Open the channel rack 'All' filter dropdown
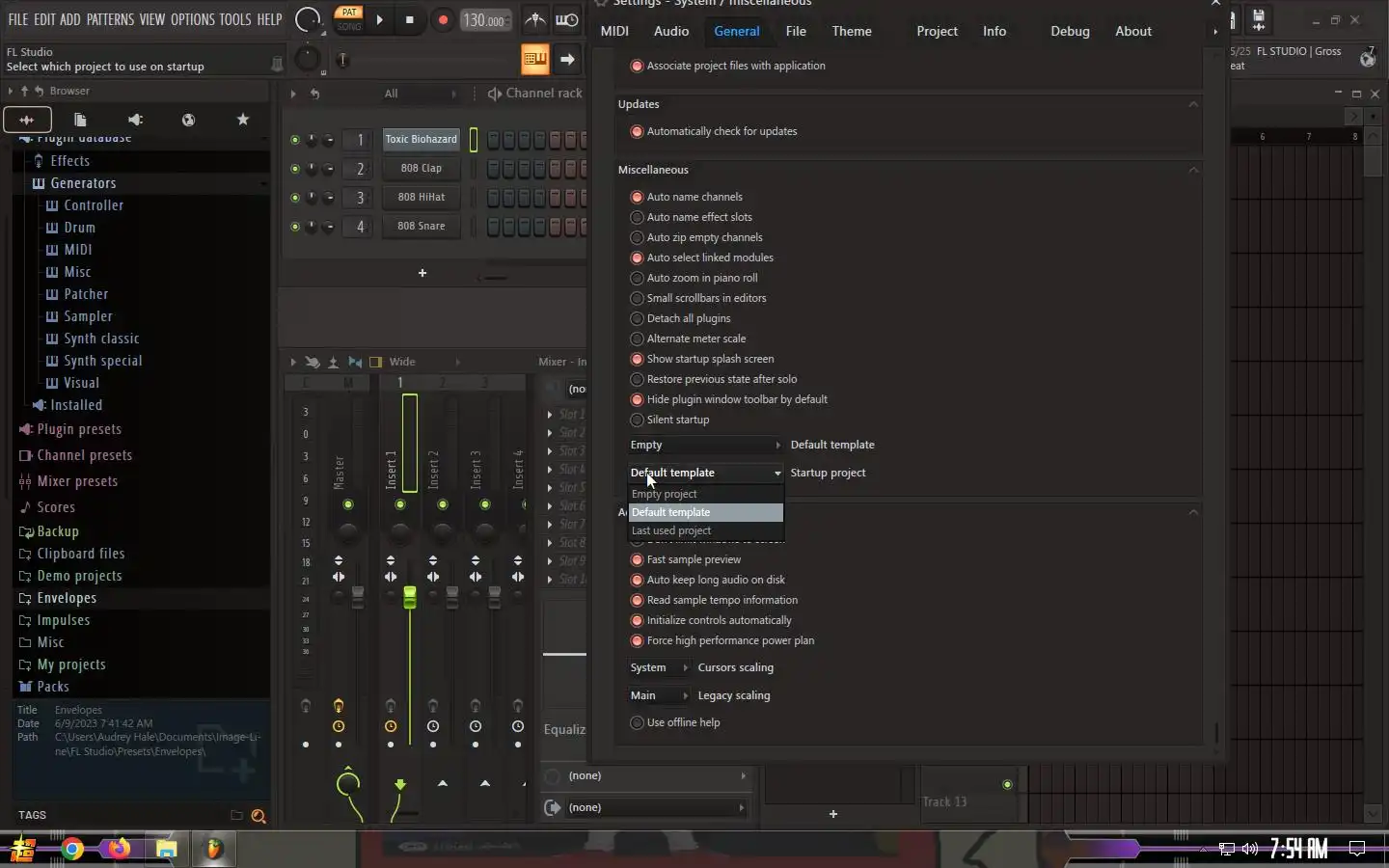Viewport: 1389px width, 868px height. (420, 94)
